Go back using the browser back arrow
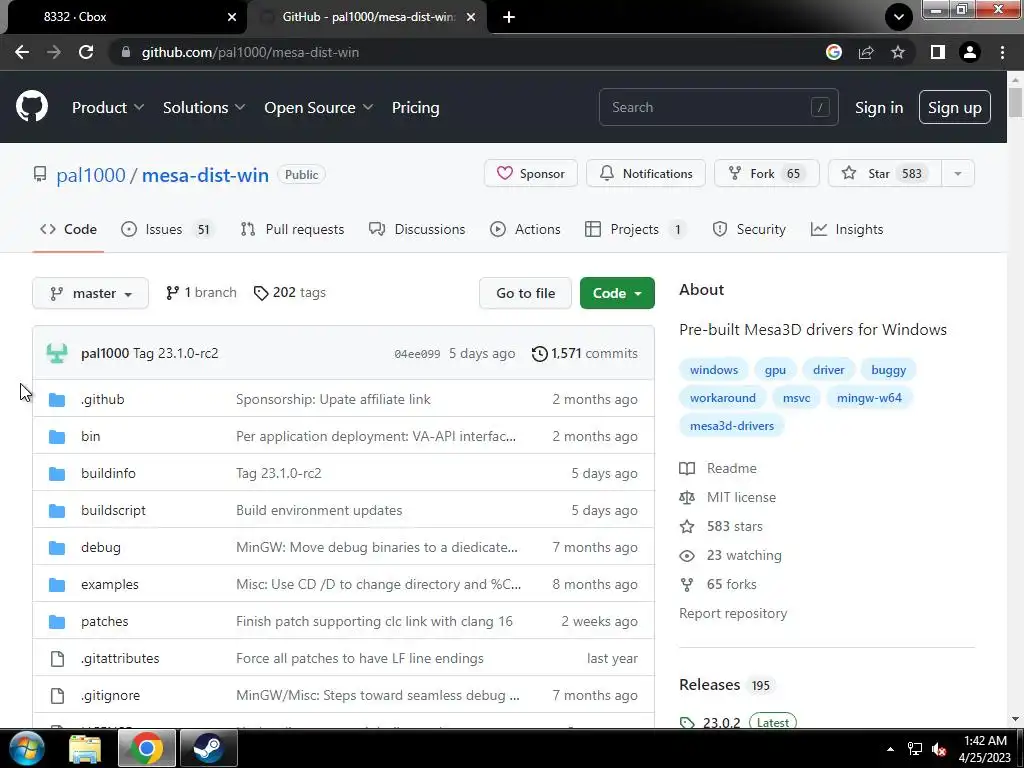The width and height of the screenshot is (1024, 768). pyautogui.click(x=22, y=52)
